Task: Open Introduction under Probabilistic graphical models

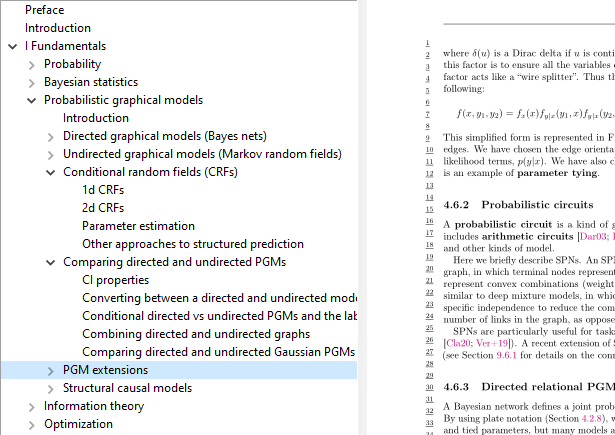Action: click(x=96, y=118)
